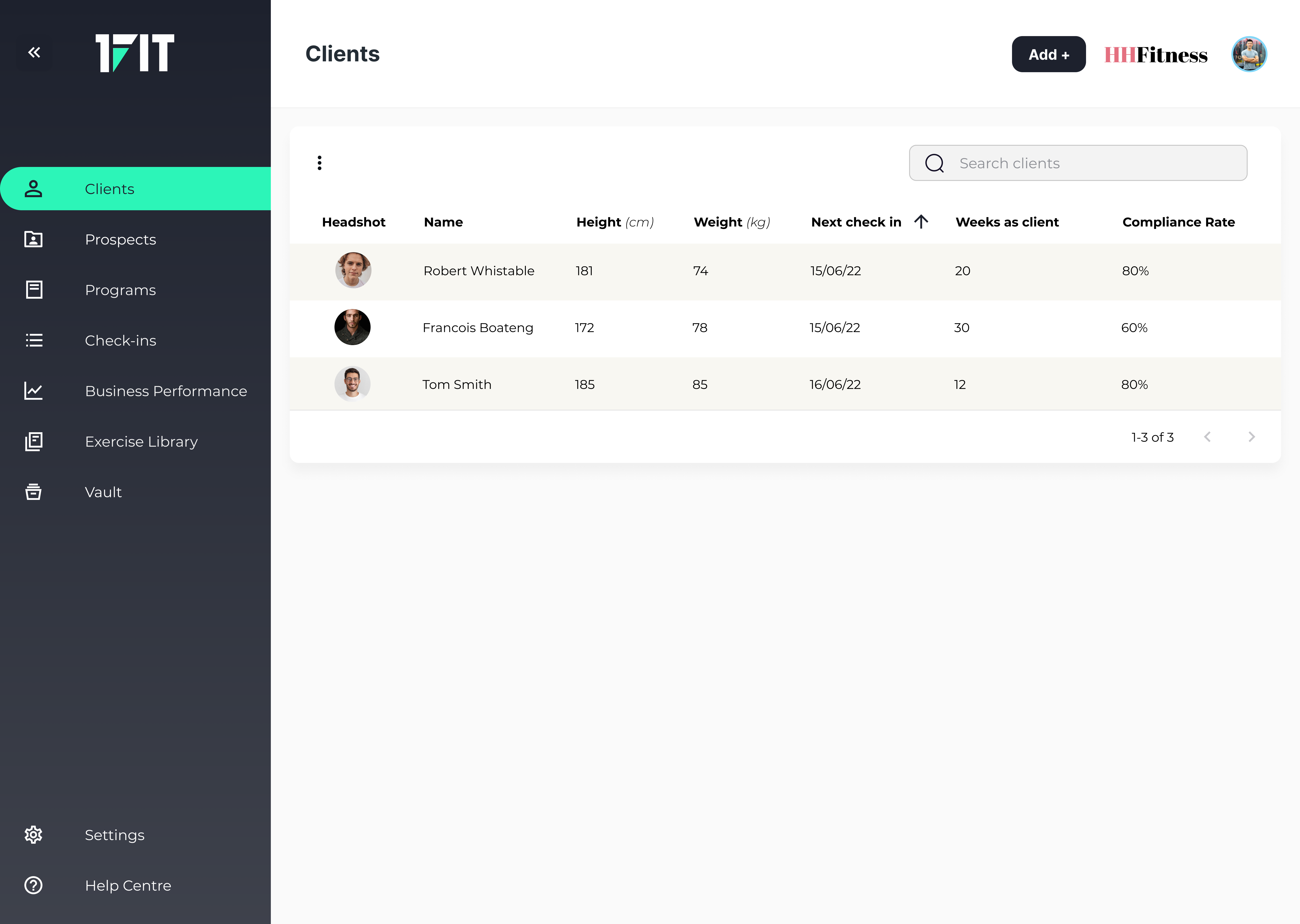1300x924 pixels.
Task: Collapse the sidebar with double-chevron icon
Action: (34, 52)
